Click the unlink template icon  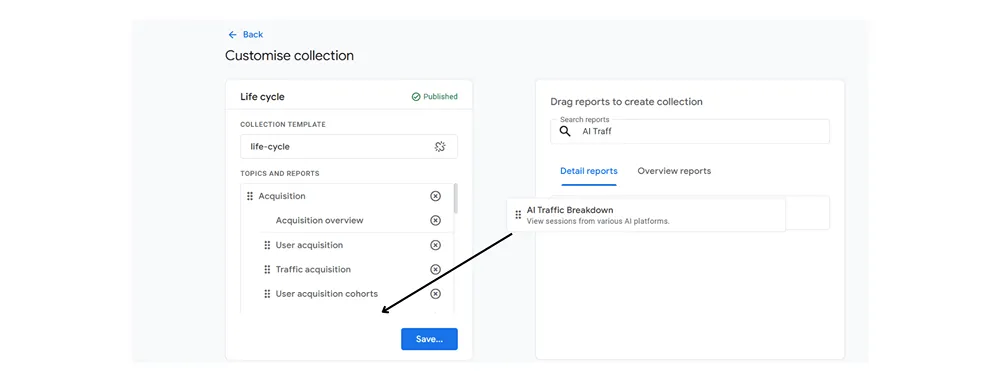(439, 147)
